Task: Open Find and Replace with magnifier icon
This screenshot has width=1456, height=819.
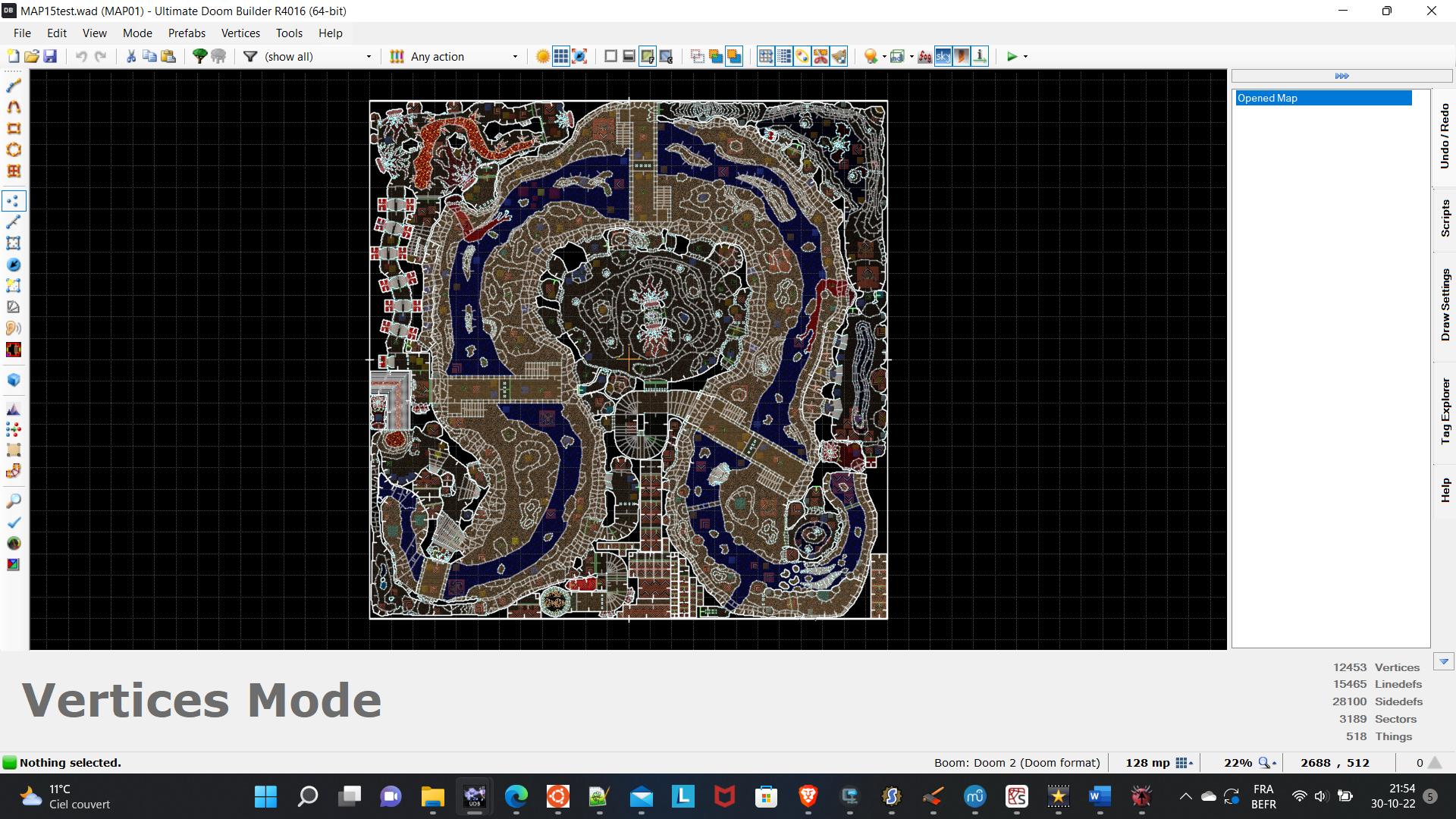Action: [14, 501]
